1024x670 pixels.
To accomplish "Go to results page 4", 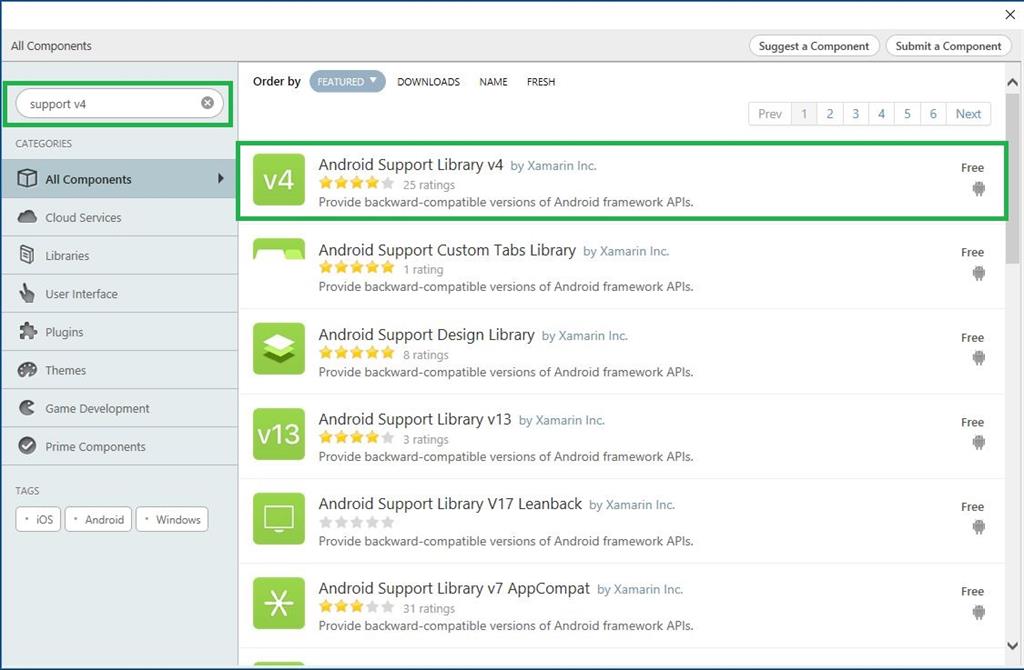I will 882,114.
